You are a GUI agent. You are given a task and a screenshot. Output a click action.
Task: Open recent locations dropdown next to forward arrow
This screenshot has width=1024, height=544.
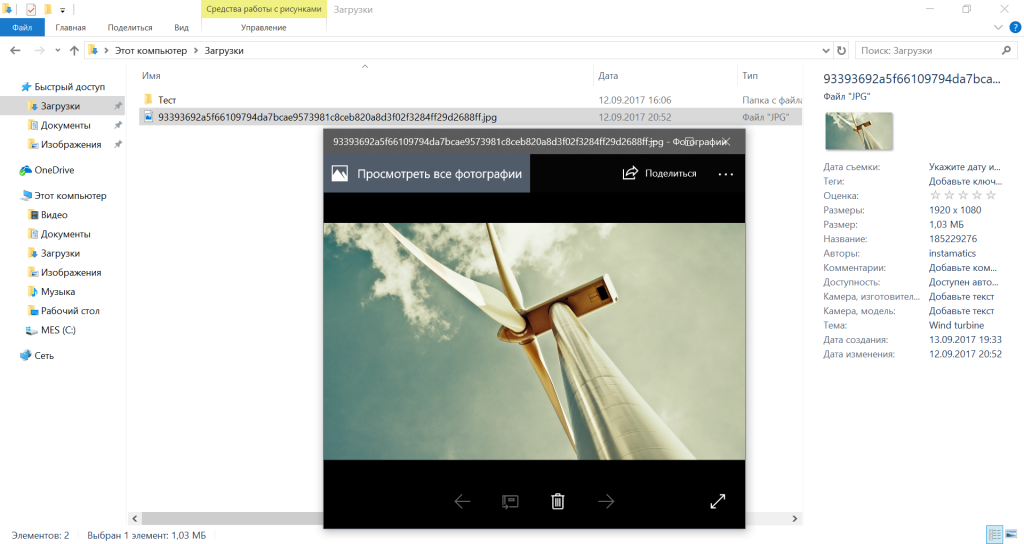58,50
